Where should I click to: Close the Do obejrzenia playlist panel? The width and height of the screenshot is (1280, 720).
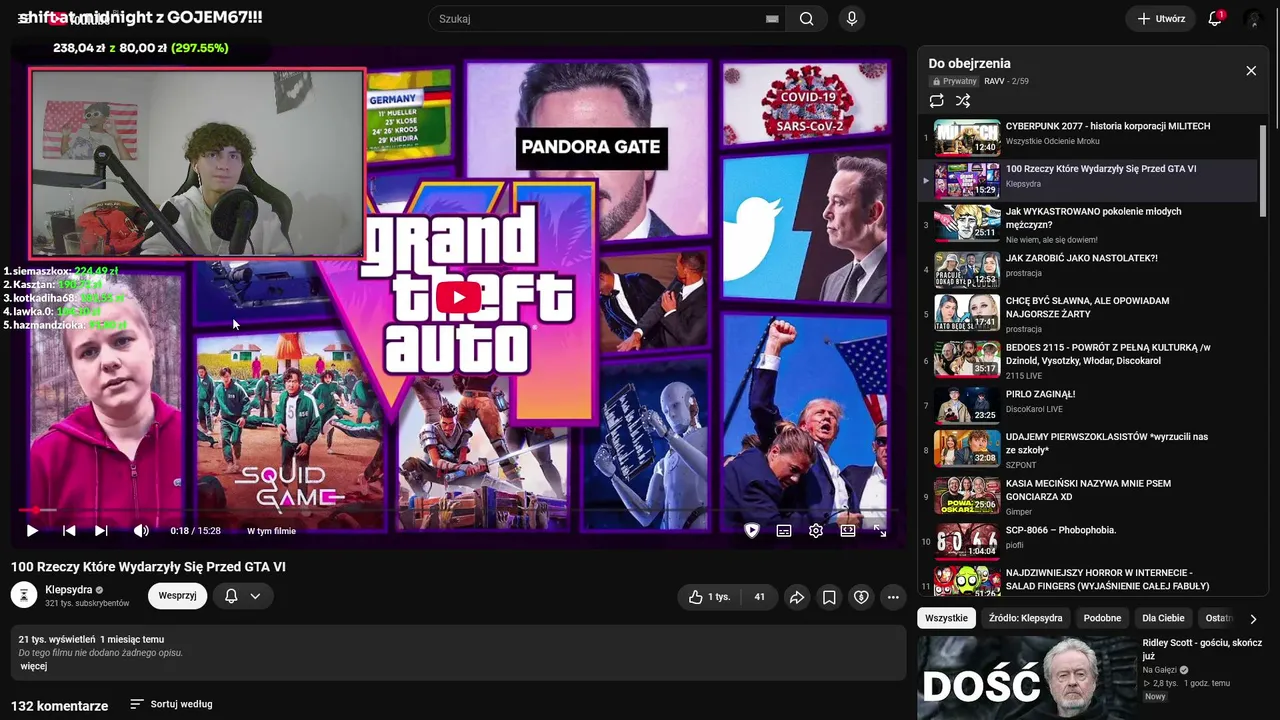click(x=1251, y=71)
